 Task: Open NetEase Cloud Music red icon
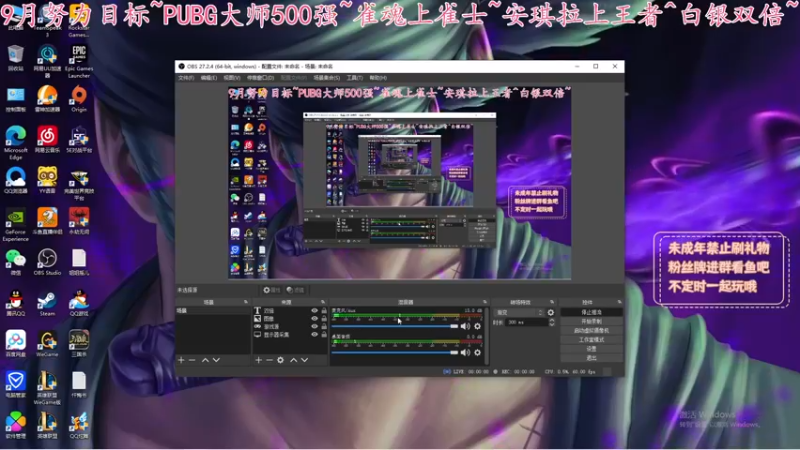[x=47, y=139]
